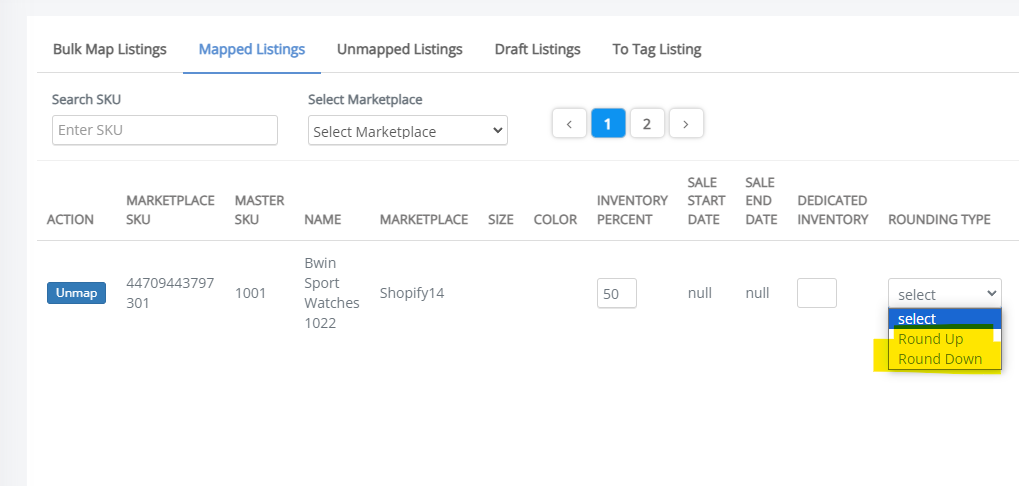Image resolution: width=1019 pixels, height=486 pixels.
Task: Go to next page arrow
Action: click(686, 123)
